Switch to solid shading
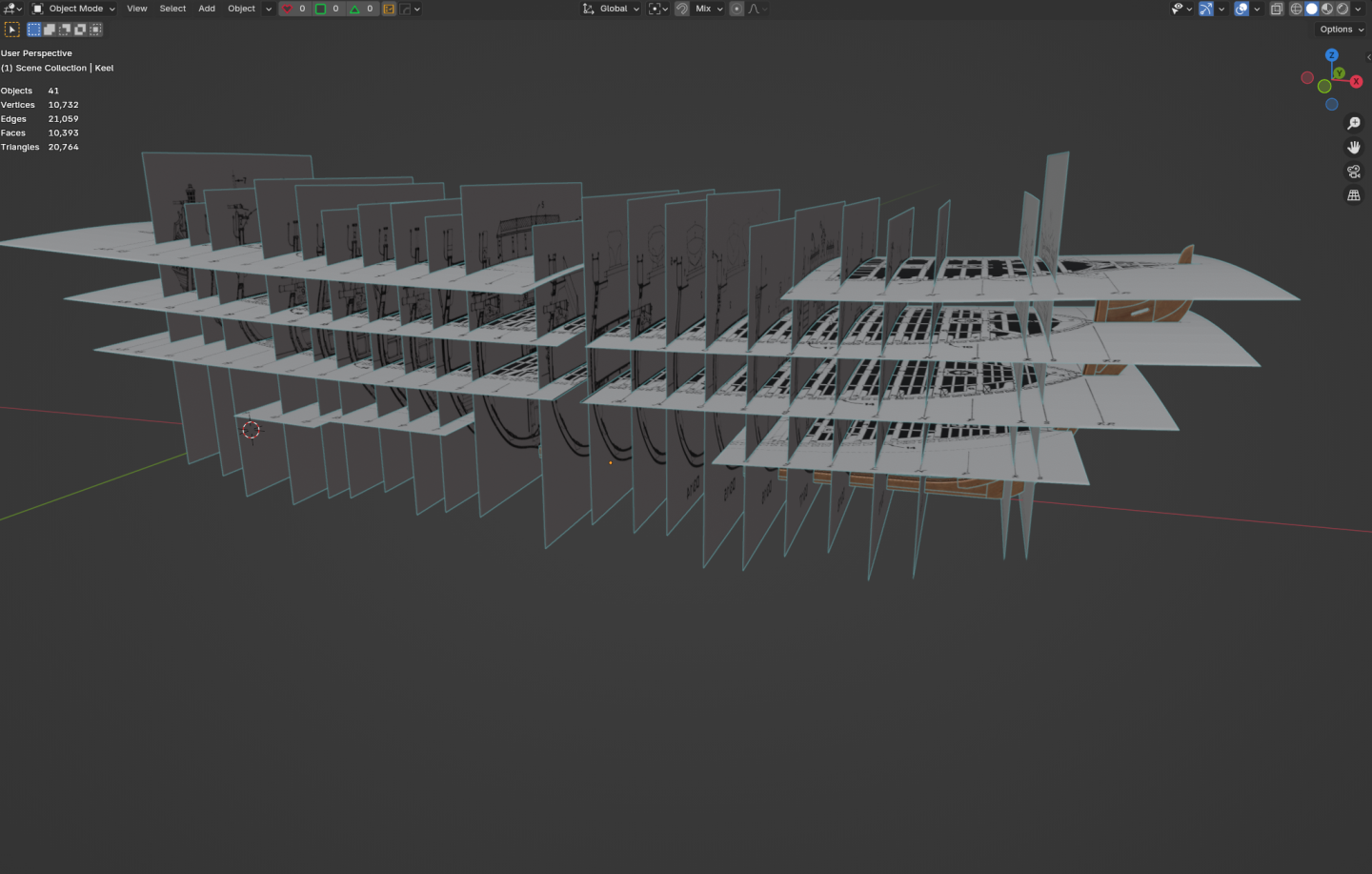1372x874 pixels. tap(1312, 9)
